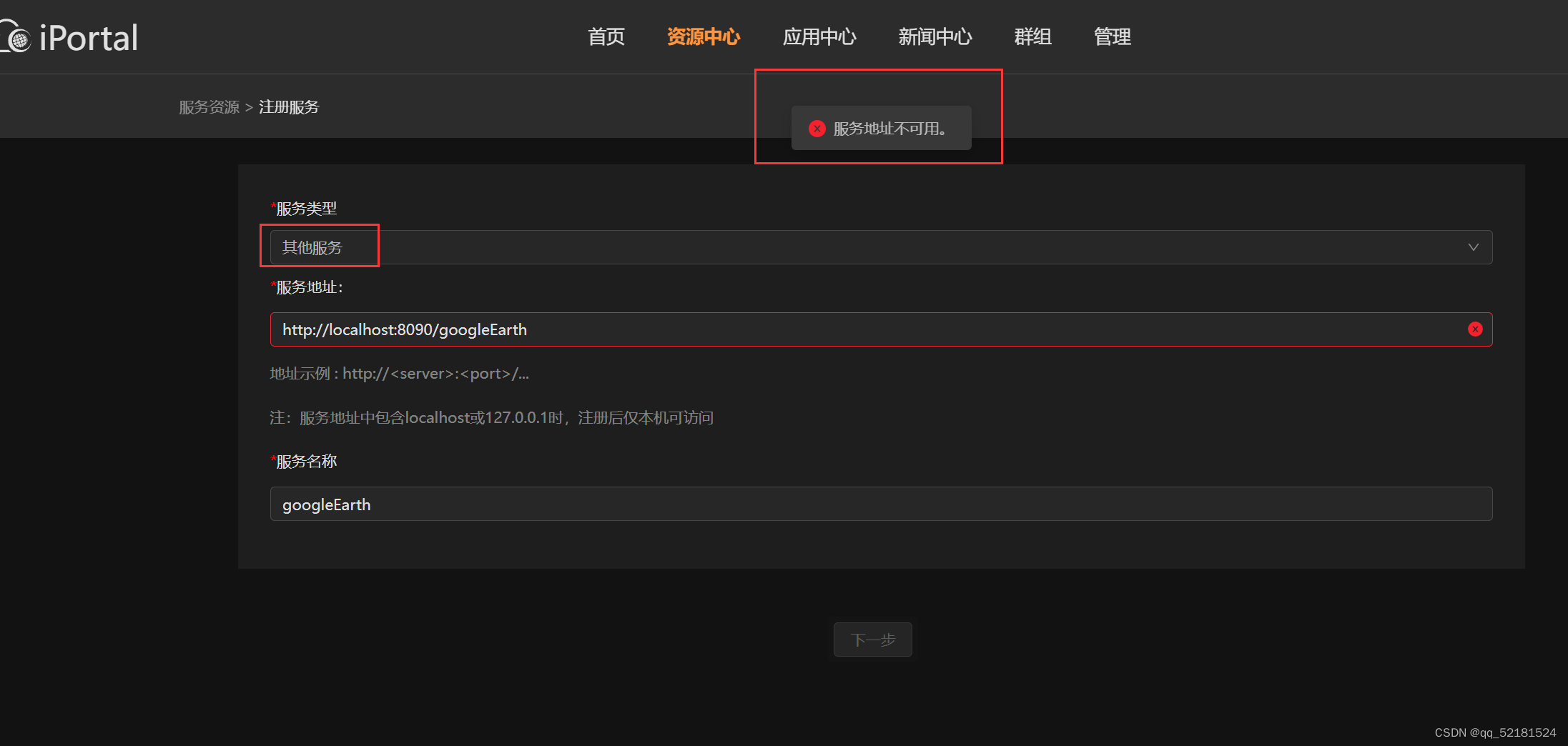Image resolution: width=1568 pixels, height=746 pixels.
Task: Open the 新闻中心 menu item
Action: pyautogui.click(x=935, y=36)
